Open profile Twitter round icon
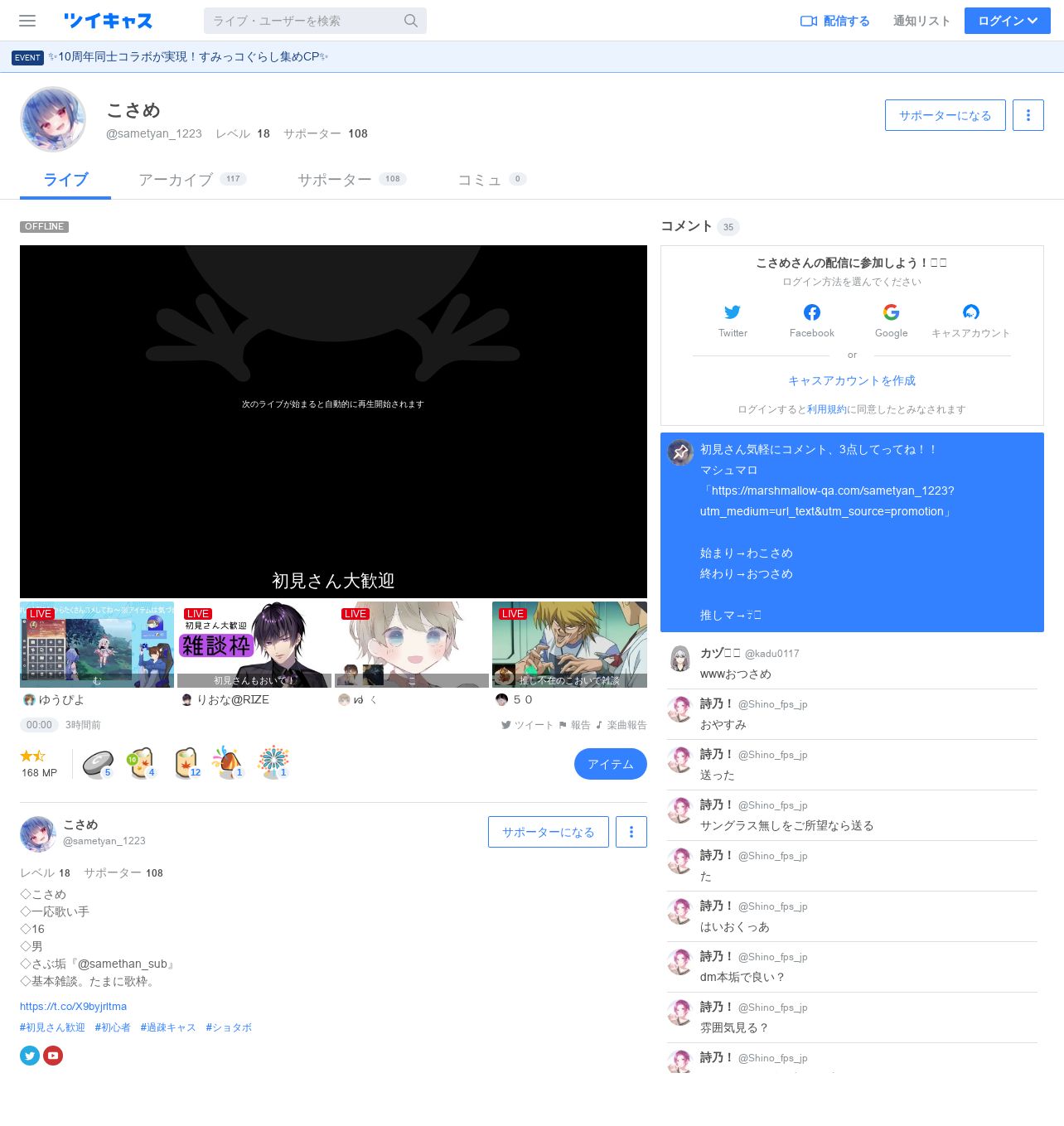 (30, 1056)
